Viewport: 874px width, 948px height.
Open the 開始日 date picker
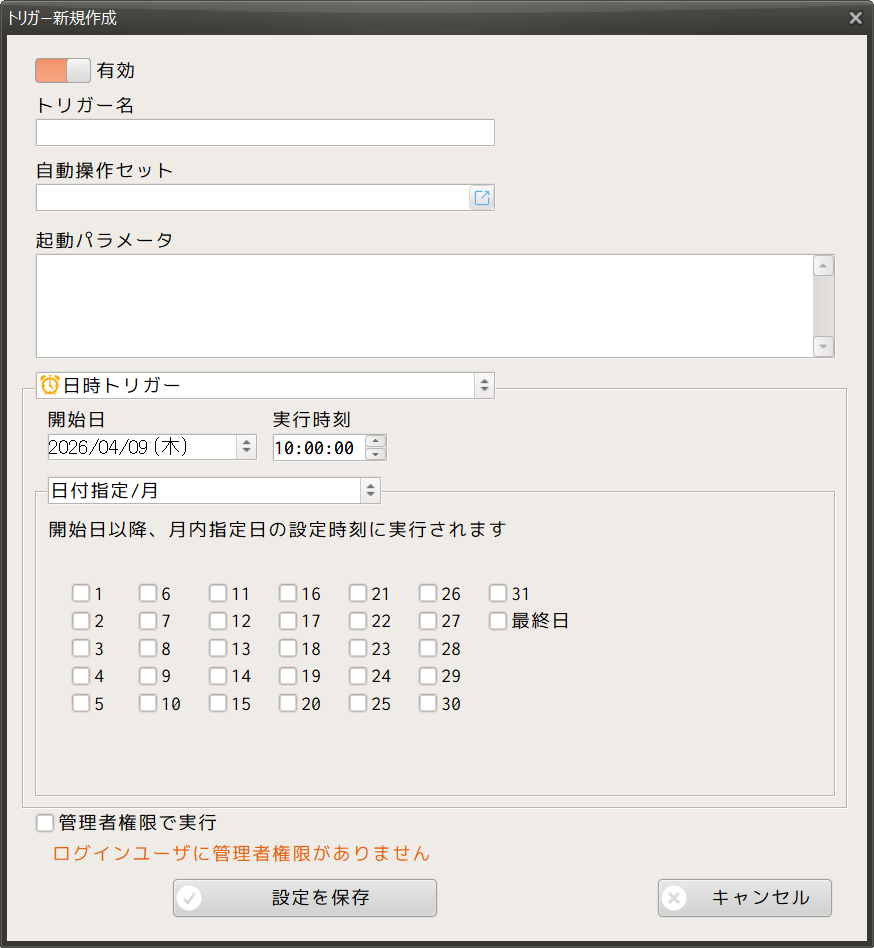tap(246, 447)
